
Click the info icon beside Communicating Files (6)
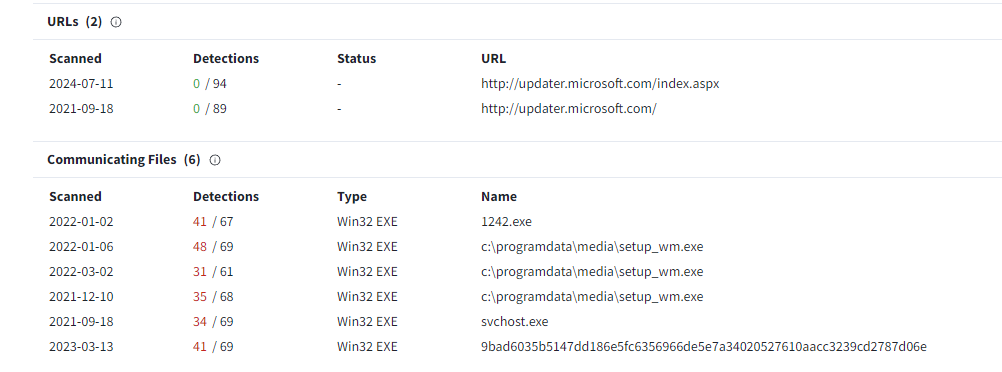215,160
